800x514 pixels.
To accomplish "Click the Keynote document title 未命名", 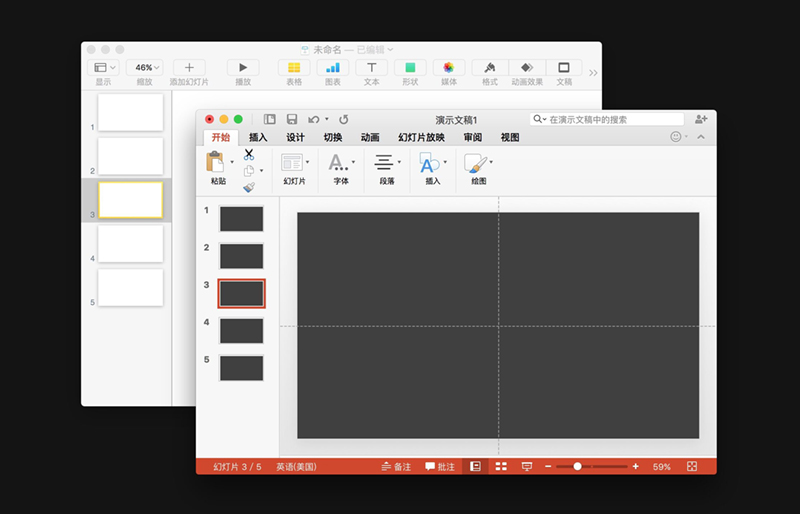I will [x=327, y=50].
